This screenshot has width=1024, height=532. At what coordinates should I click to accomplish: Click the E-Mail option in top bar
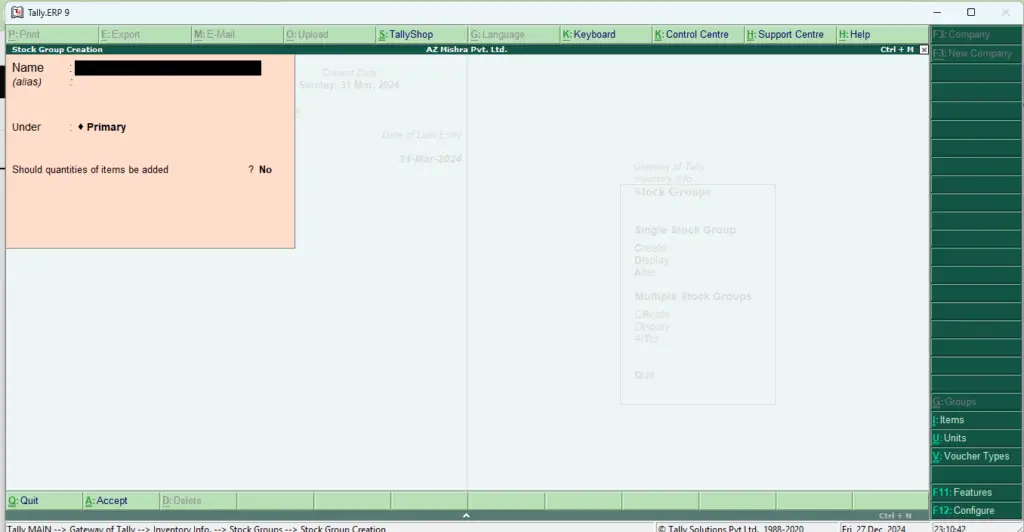(x=238, y=35)
